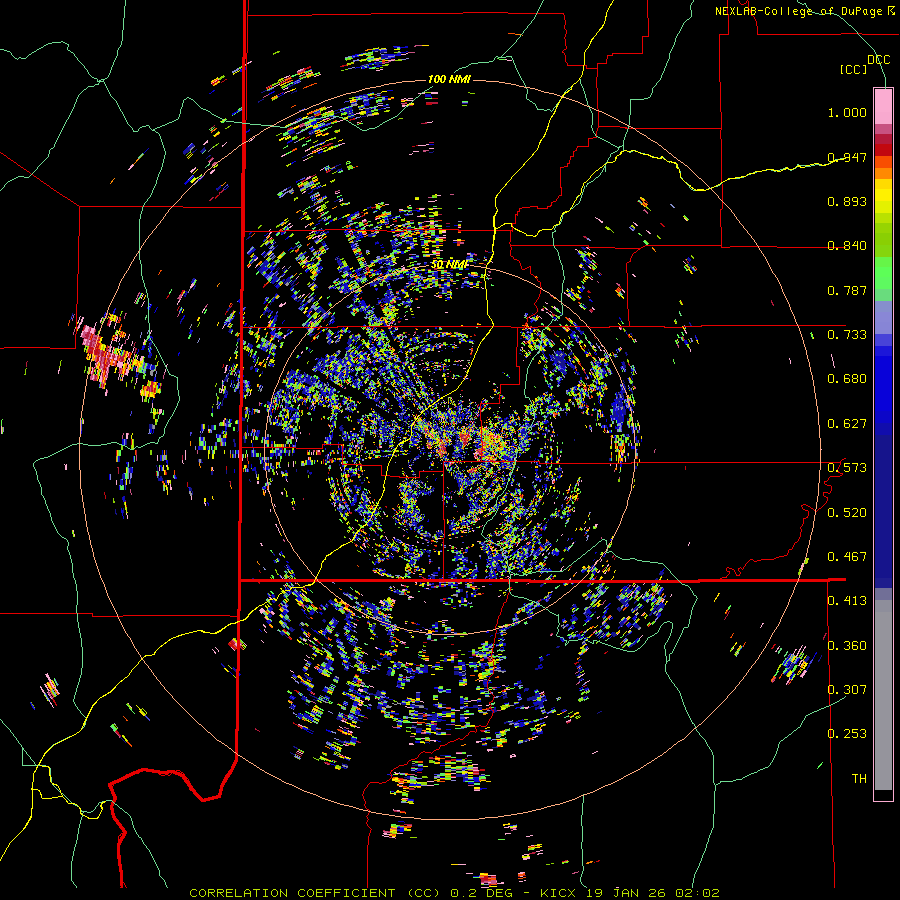Click the 0.253 scale value
The width and height of the screenshot is (900, 900).
click(847, 734)
